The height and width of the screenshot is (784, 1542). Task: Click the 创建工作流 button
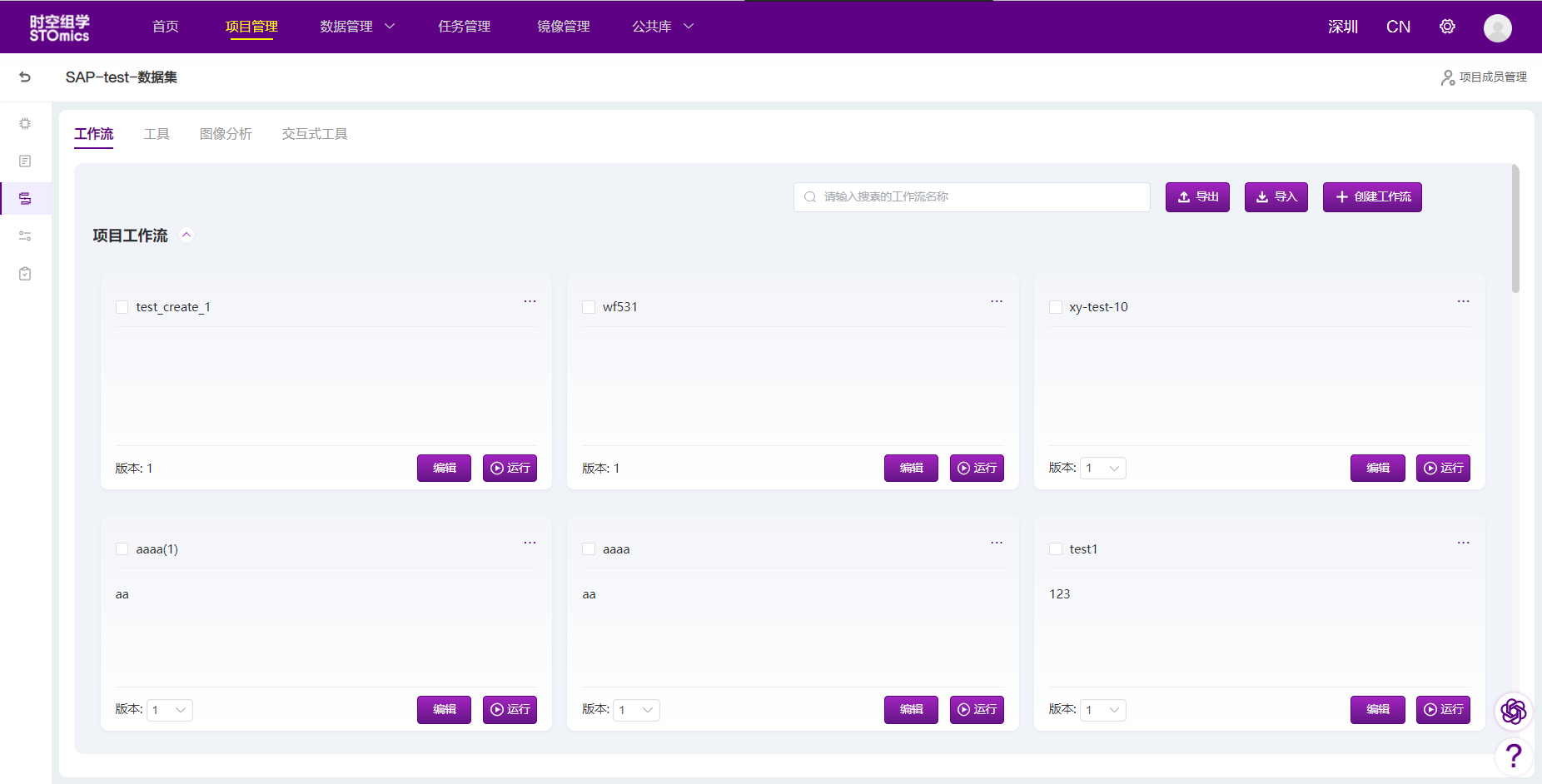tap(1371, 197)
